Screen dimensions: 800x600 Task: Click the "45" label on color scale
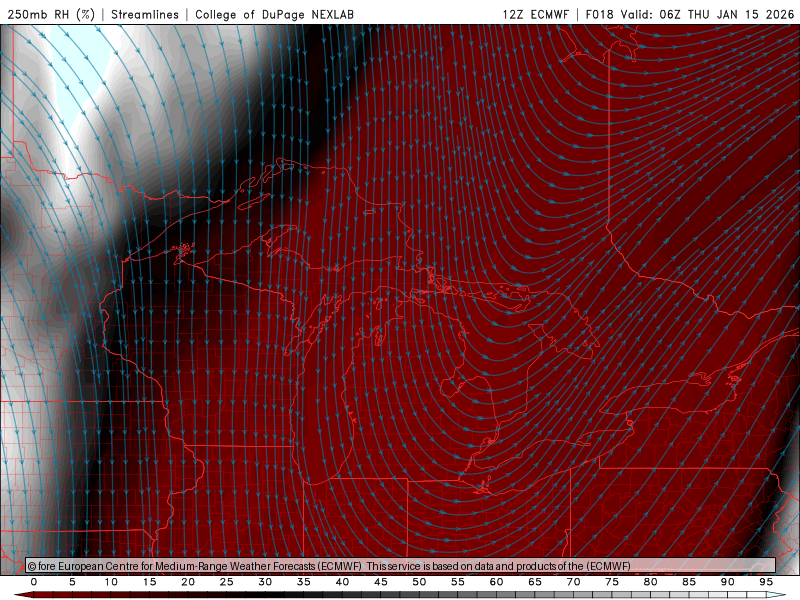[381, 582]
